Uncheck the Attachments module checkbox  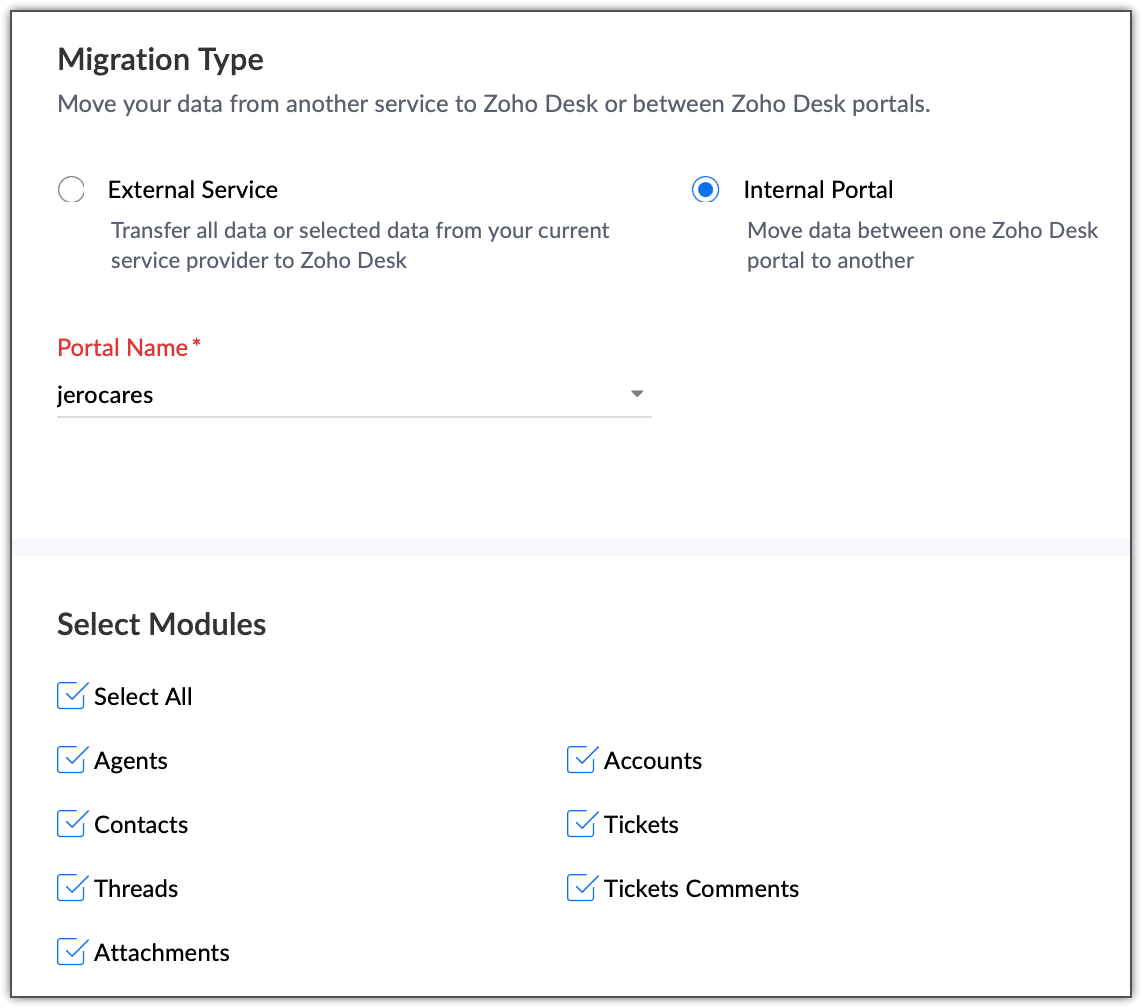[71, 953]
